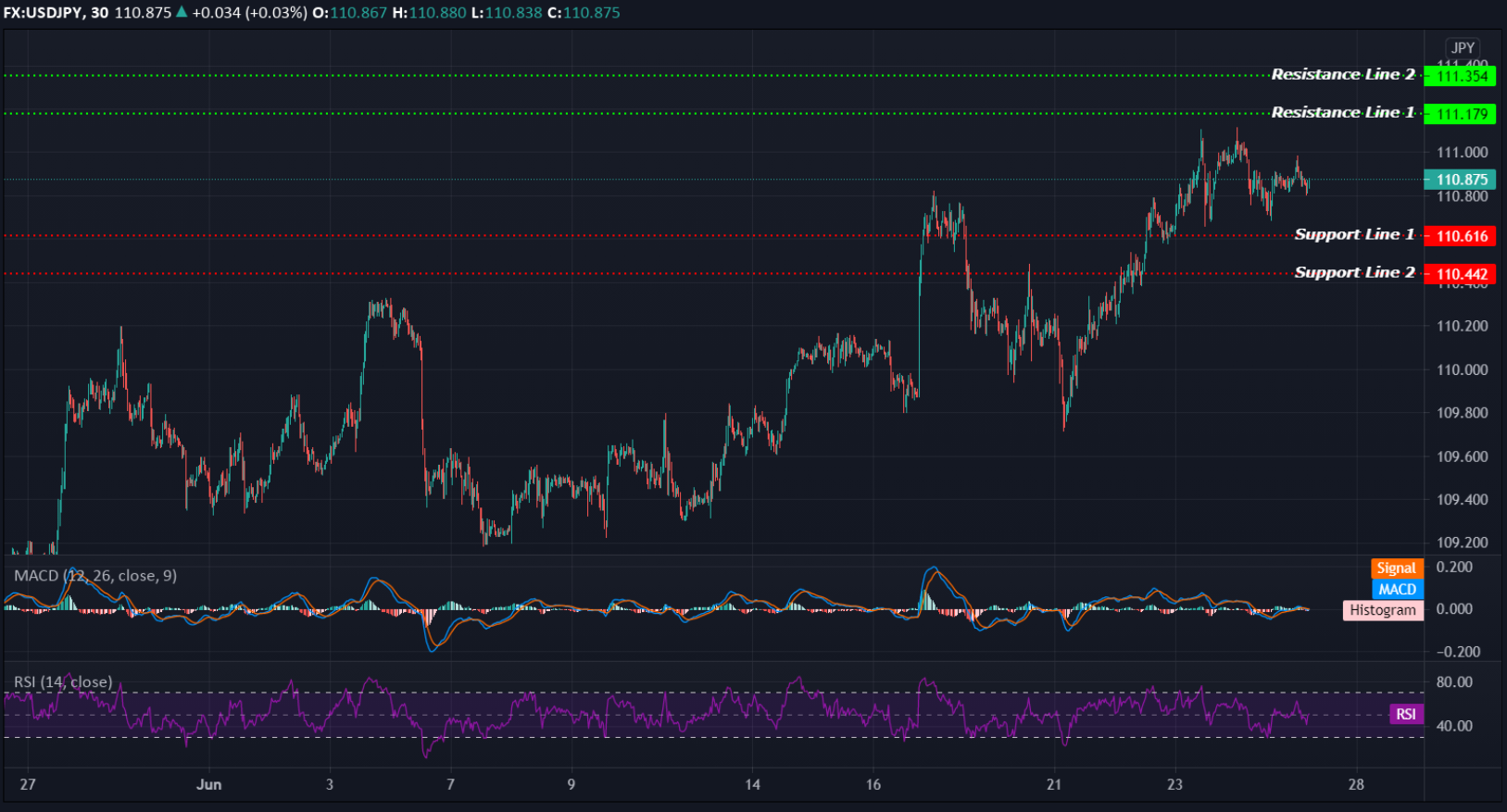Click the 28 date on time axis
The image size is (1507, 812).
(1356, 784)
